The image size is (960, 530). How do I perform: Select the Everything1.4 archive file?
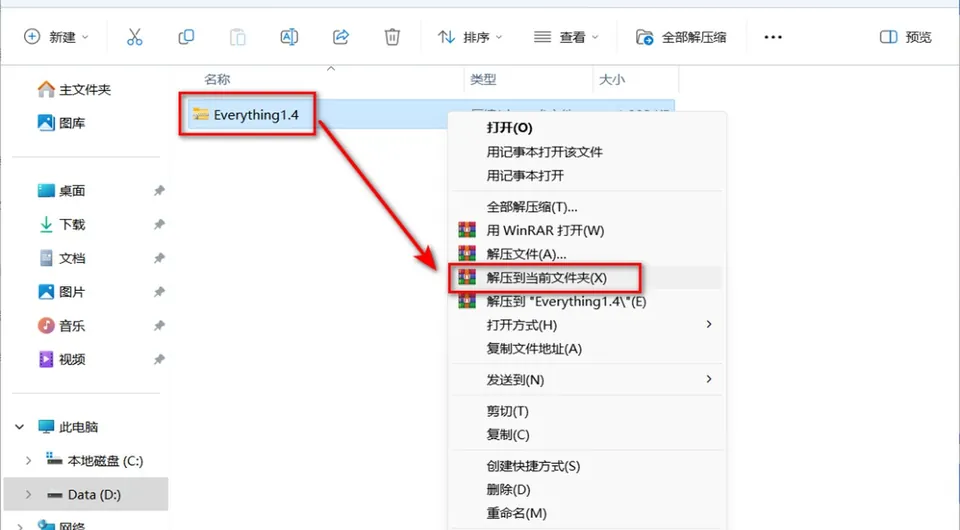[x=247, y=114]
